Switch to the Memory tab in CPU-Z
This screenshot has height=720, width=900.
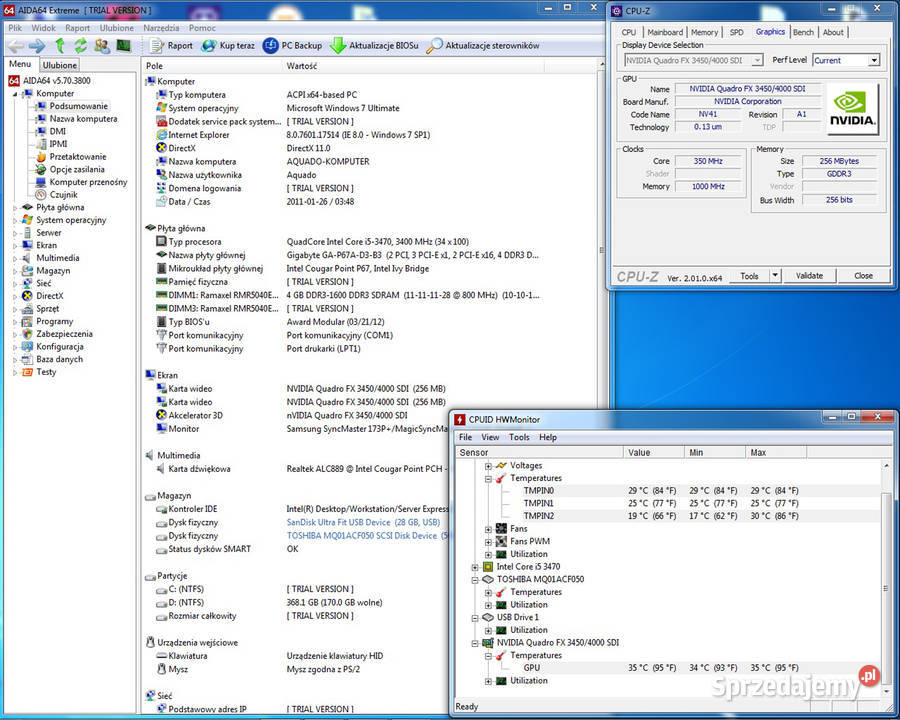704,32
